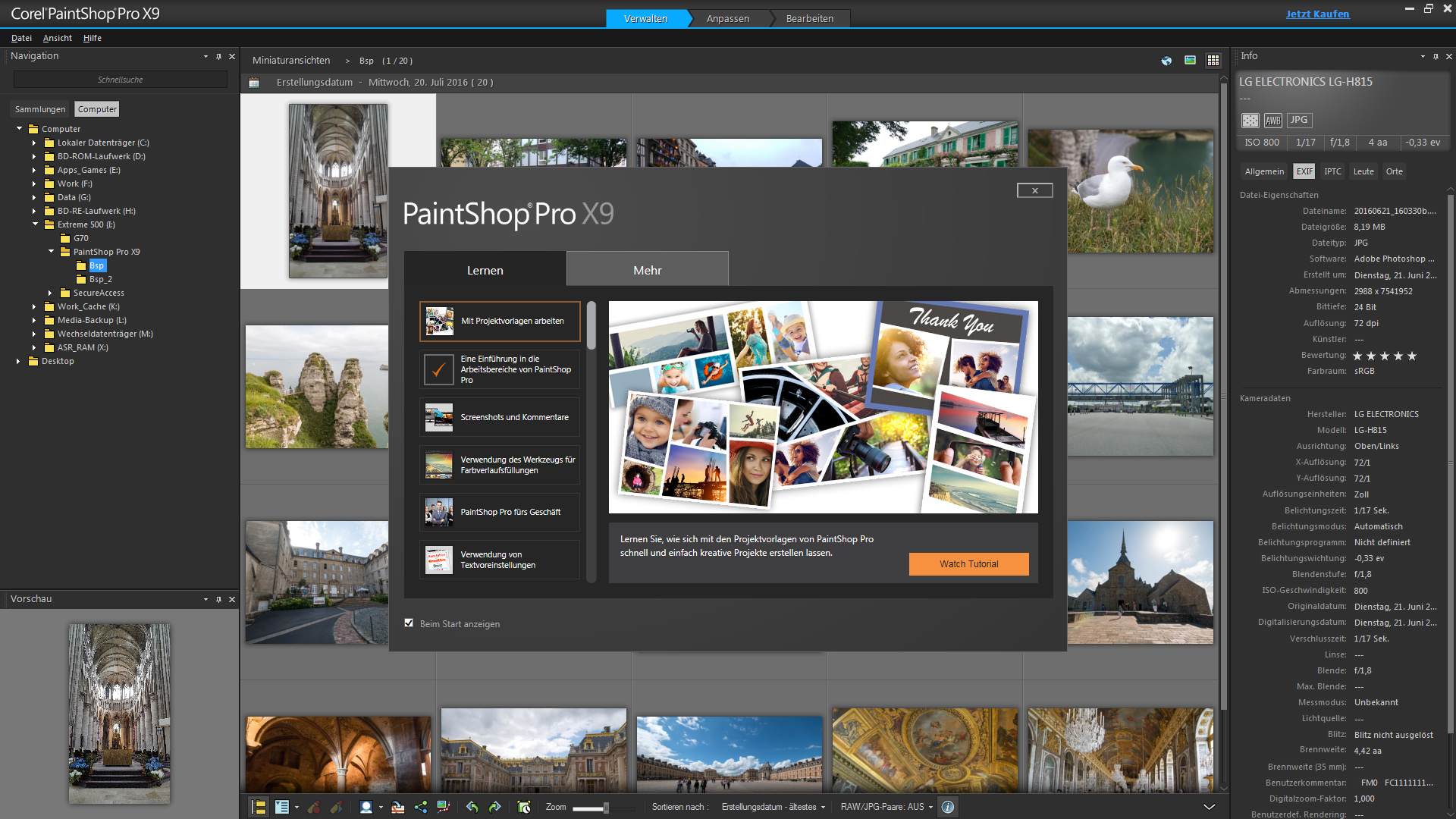Select the Bsp_2 folder in Navigation
Image resolution: width=1456 pixels, height=819 pixels.
[99, 279]
